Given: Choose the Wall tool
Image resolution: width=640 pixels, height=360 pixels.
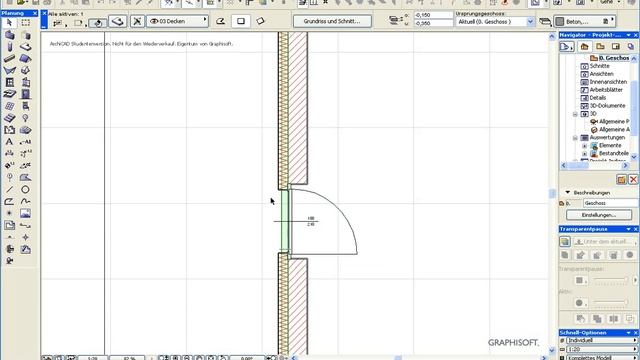Looking at the screenshot, I should [9, 35].
